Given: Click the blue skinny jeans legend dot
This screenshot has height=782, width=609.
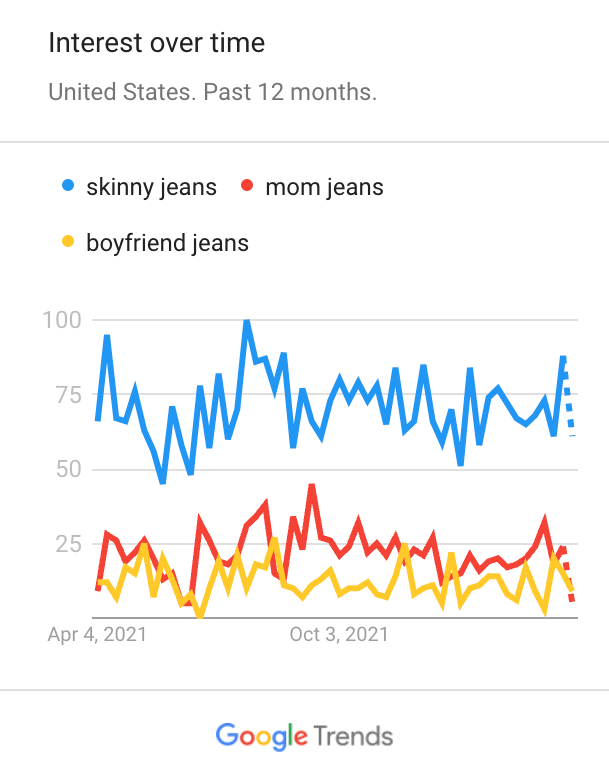Looking at the screenshot, I should tap(68, 187).
